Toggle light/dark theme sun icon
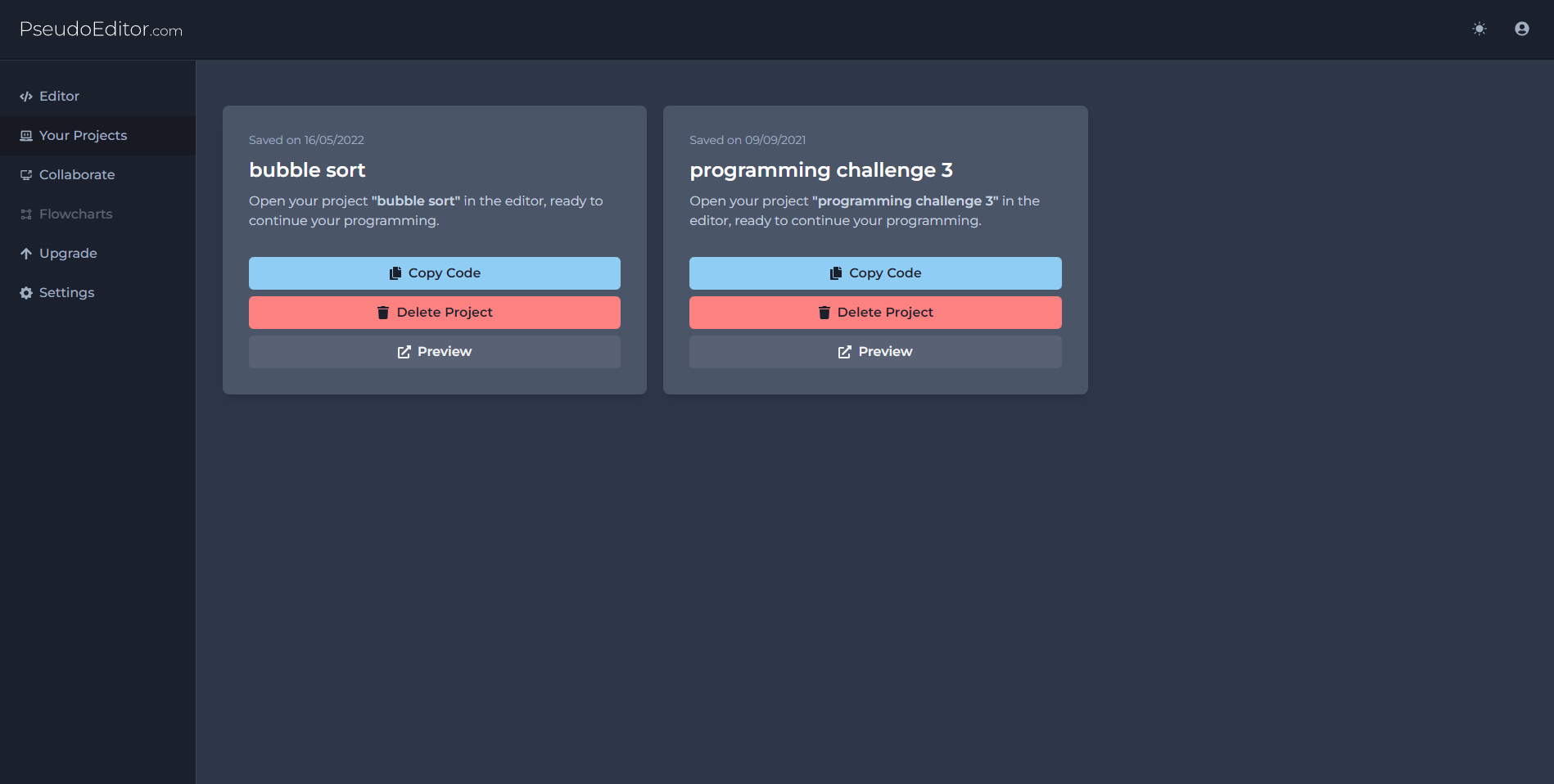The height and width of the screenshot is (784, 1554). click(x=1479, y=29)
